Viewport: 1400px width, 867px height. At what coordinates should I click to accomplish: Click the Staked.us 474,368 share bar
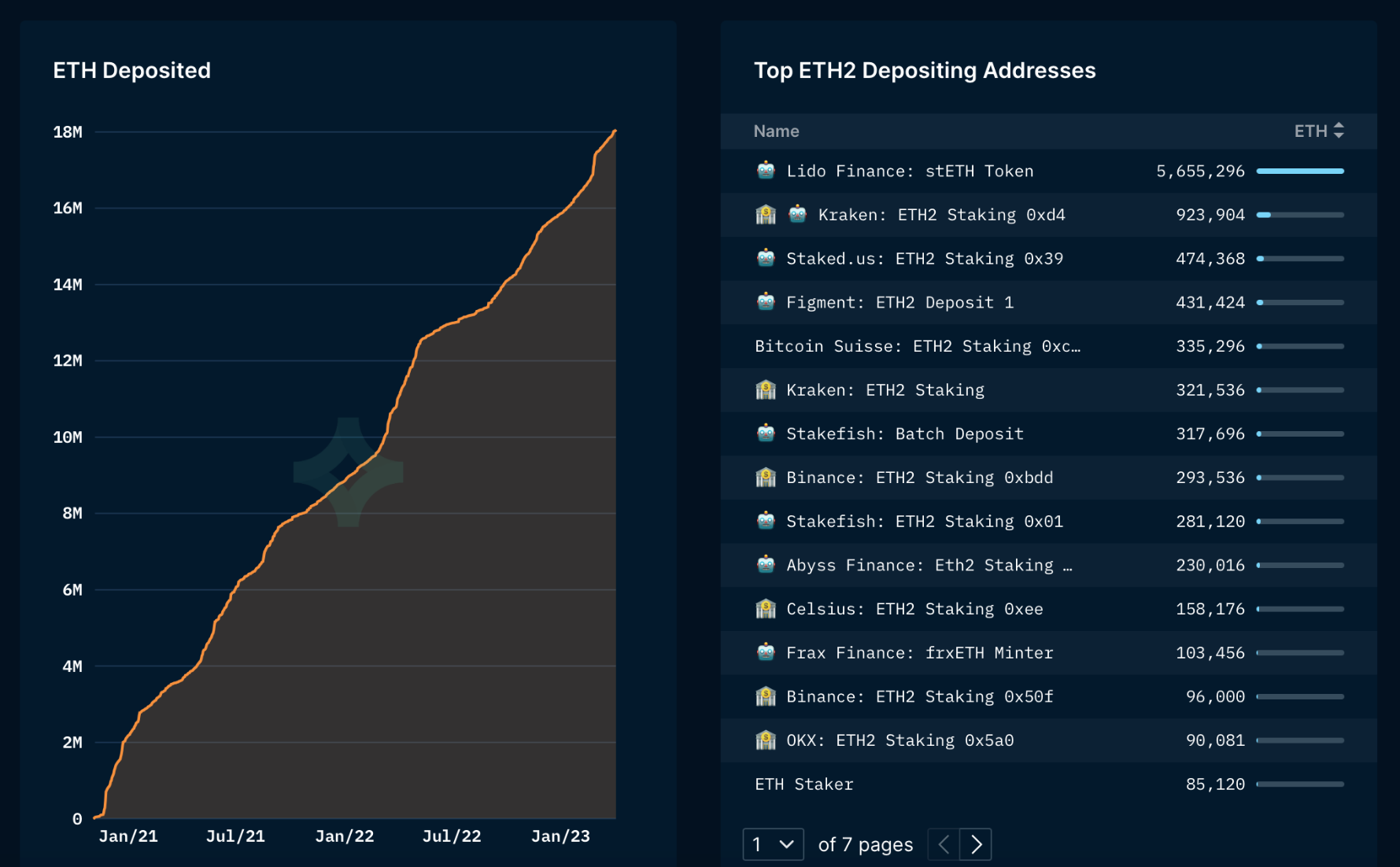click(1300, 259)
